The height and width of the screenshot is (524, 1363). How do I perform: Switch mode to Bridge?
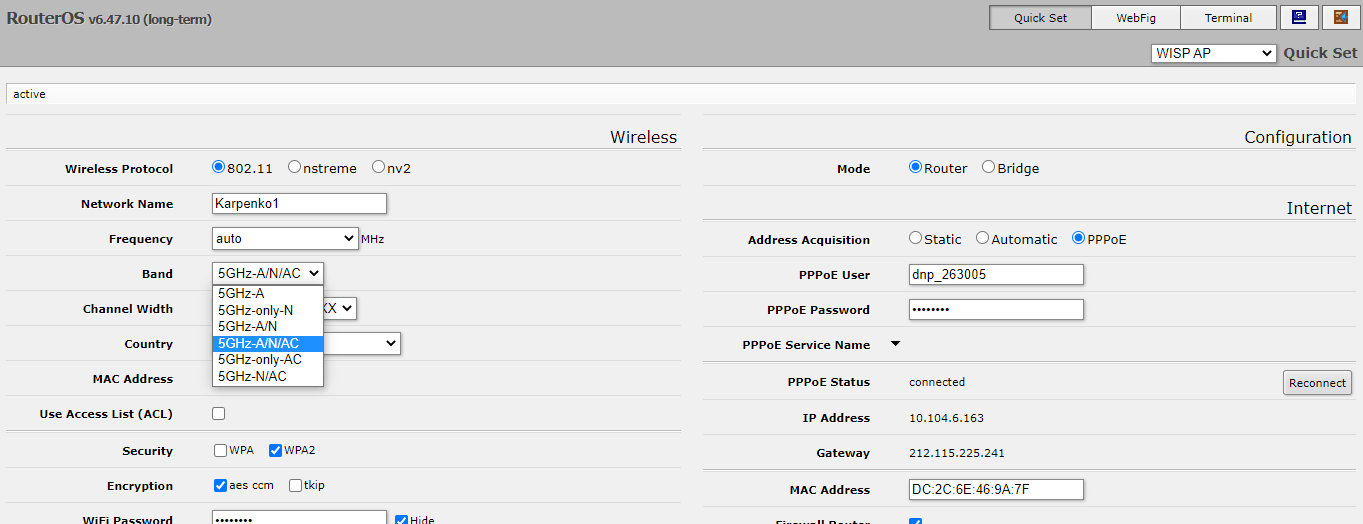point(988,168)
